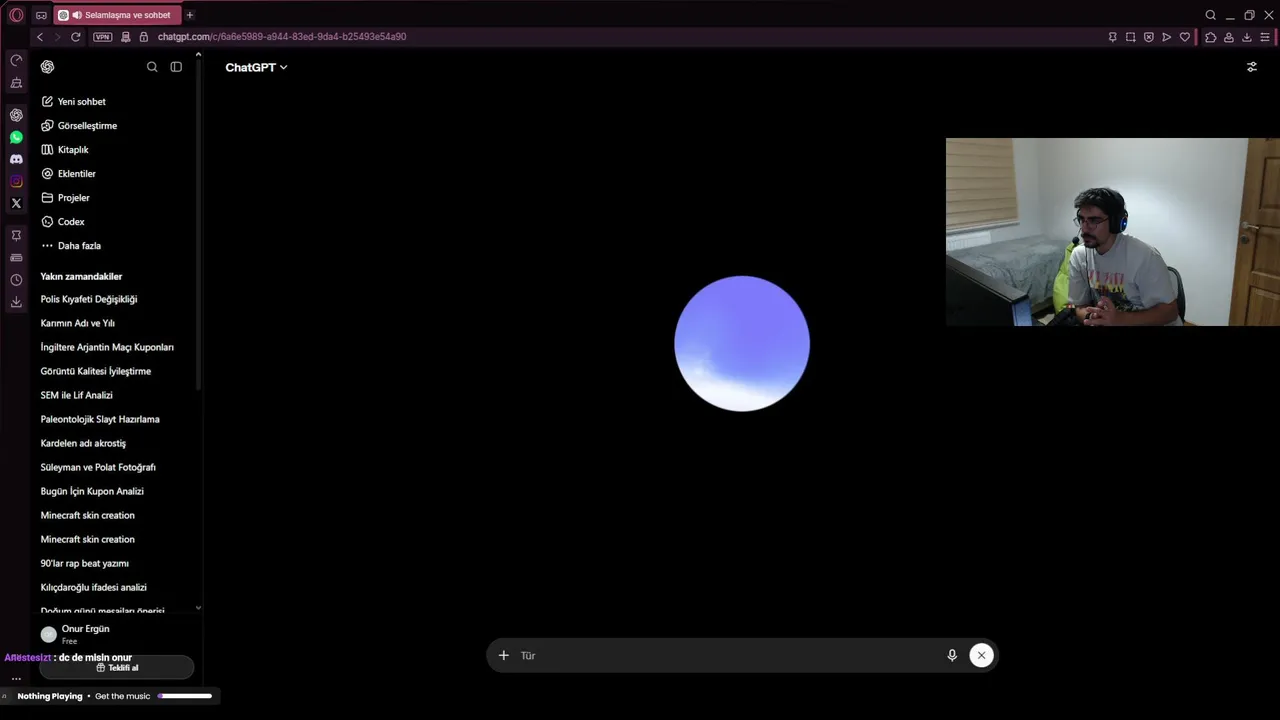Viewport: 1280px width, 720px height.
Task: Collapse the Yakın zamandakiler section header
Action: point(81,276)
